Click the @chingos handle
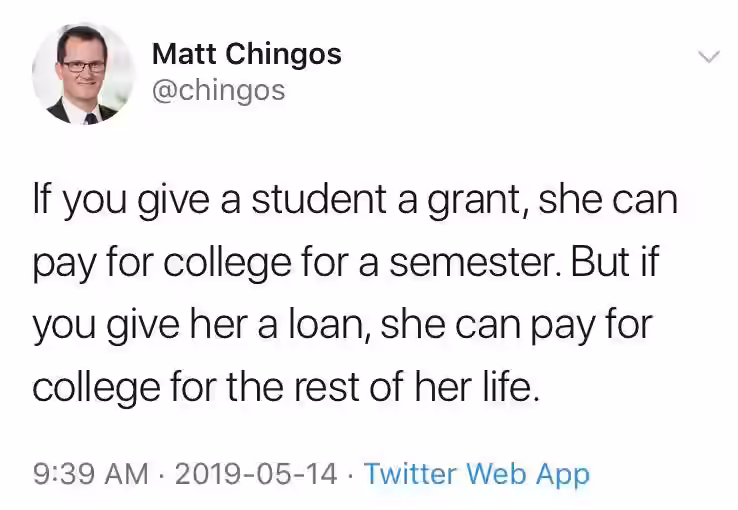 pos(218,90)
